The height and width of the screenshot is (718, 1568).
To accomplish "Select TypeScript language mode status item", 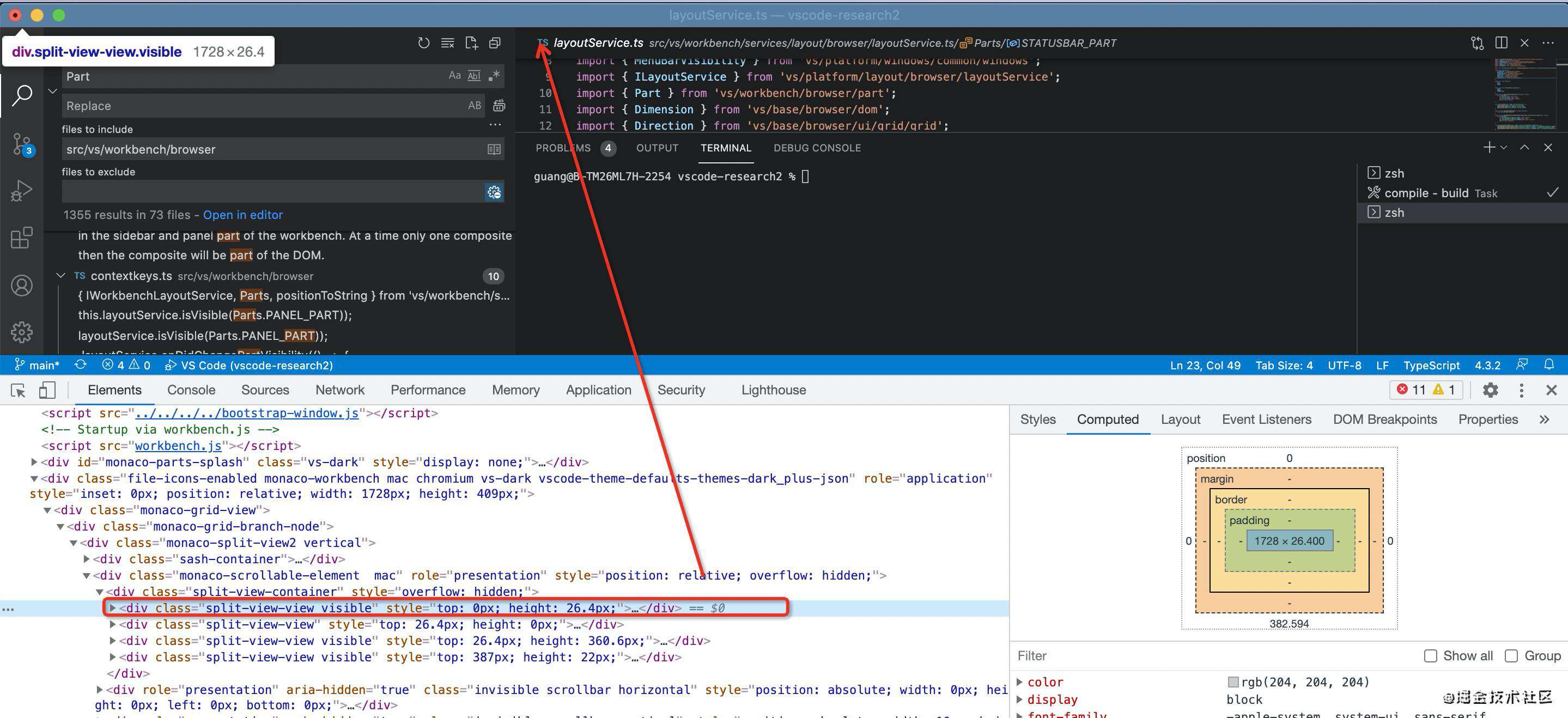I will point(1431,365).
